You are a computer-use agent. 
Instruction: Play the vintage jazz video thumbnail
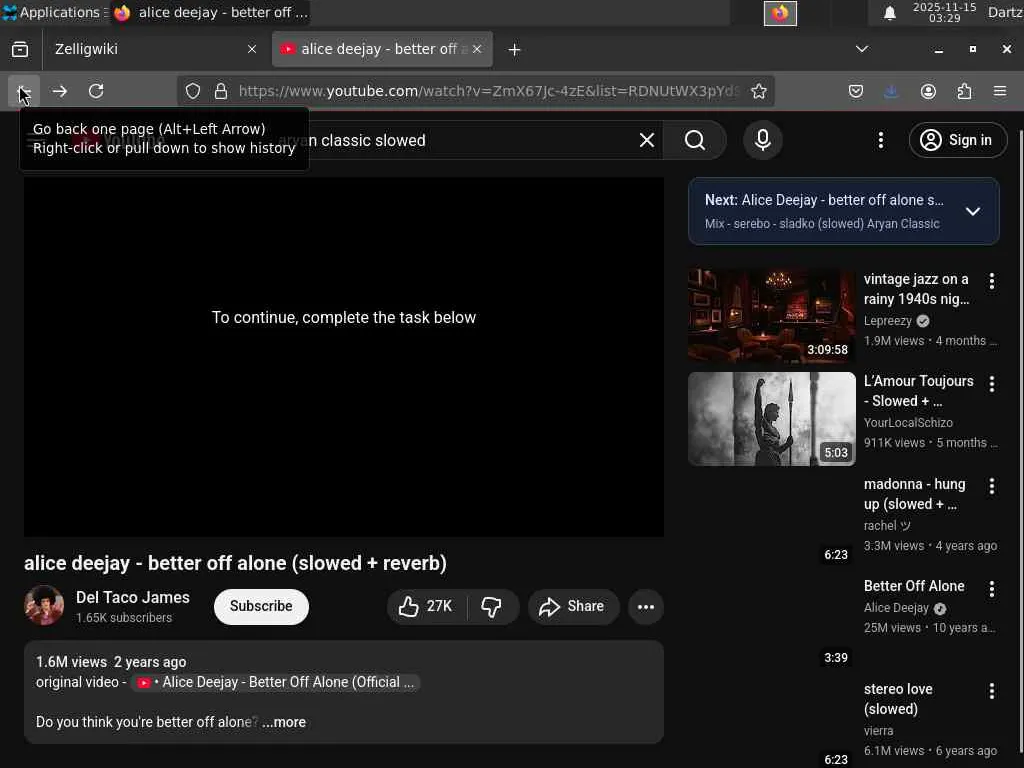click(x=771, y=316)
